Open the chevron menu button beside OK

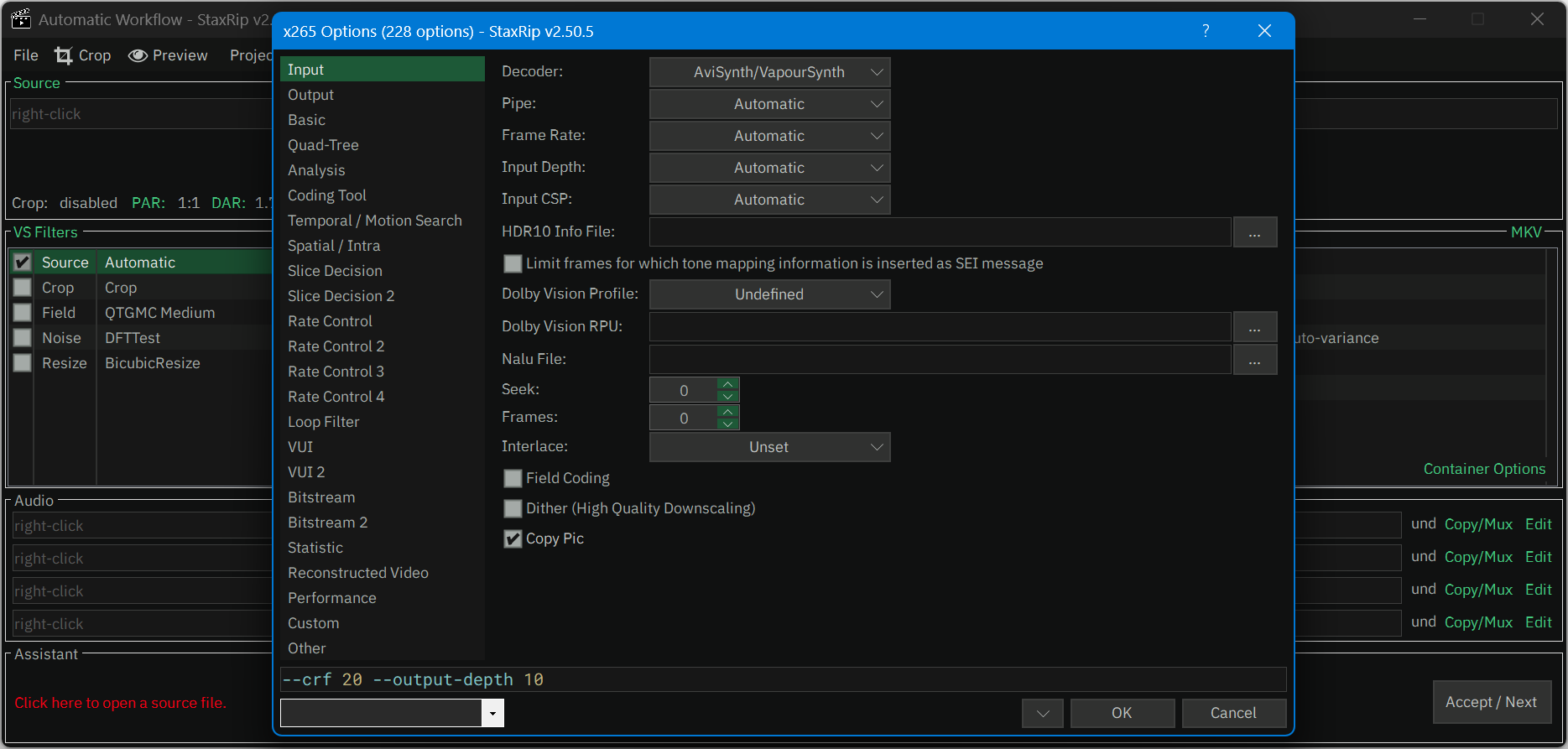pyautogui.click(x=1042, y=713)
